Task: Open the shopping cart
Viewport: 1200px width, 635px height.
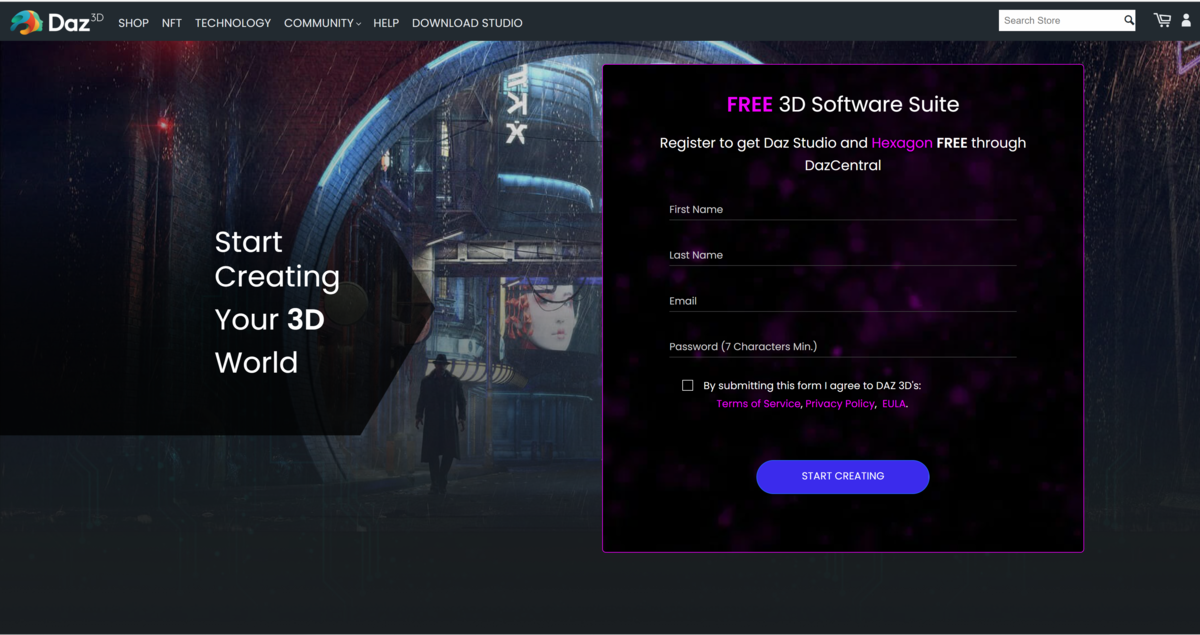Action: point(1162,20)
